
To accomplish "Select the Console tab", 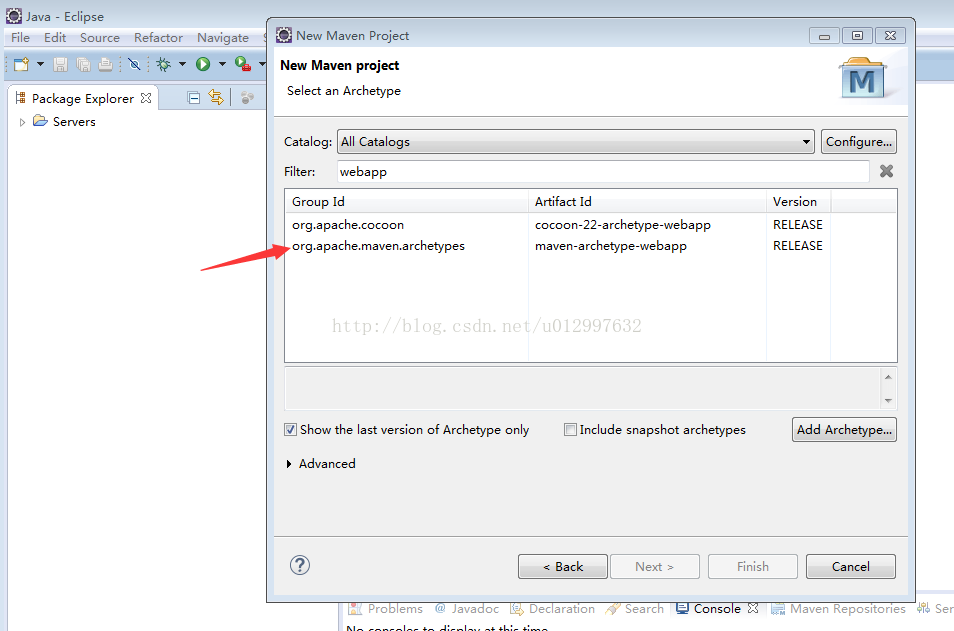I will pyautogui.click(x=708, y=608).
